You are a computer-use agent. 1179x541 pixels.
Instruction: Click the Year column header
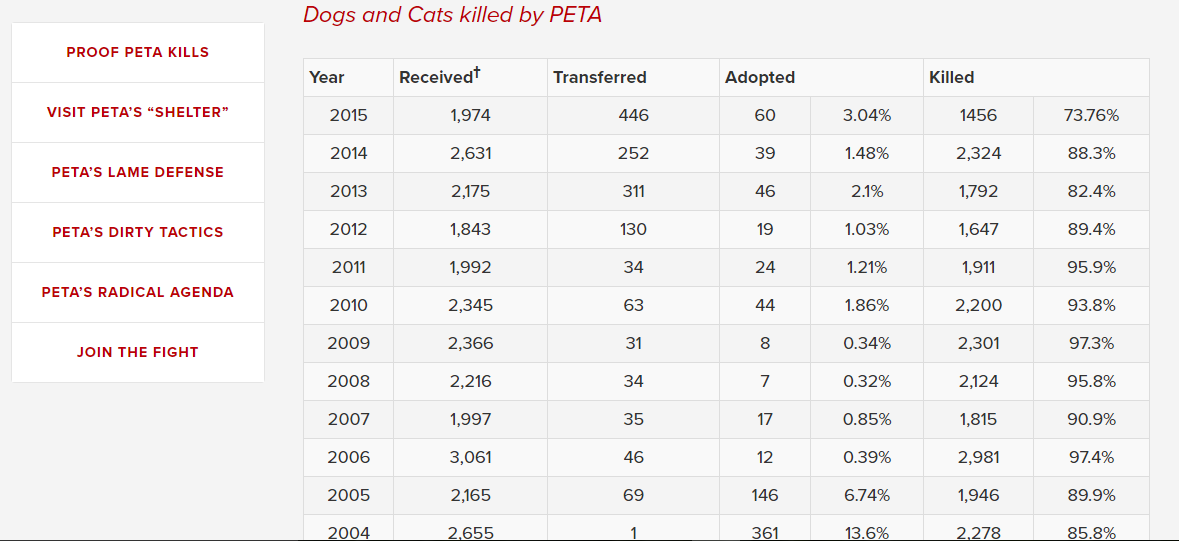(x=327, y=77)
